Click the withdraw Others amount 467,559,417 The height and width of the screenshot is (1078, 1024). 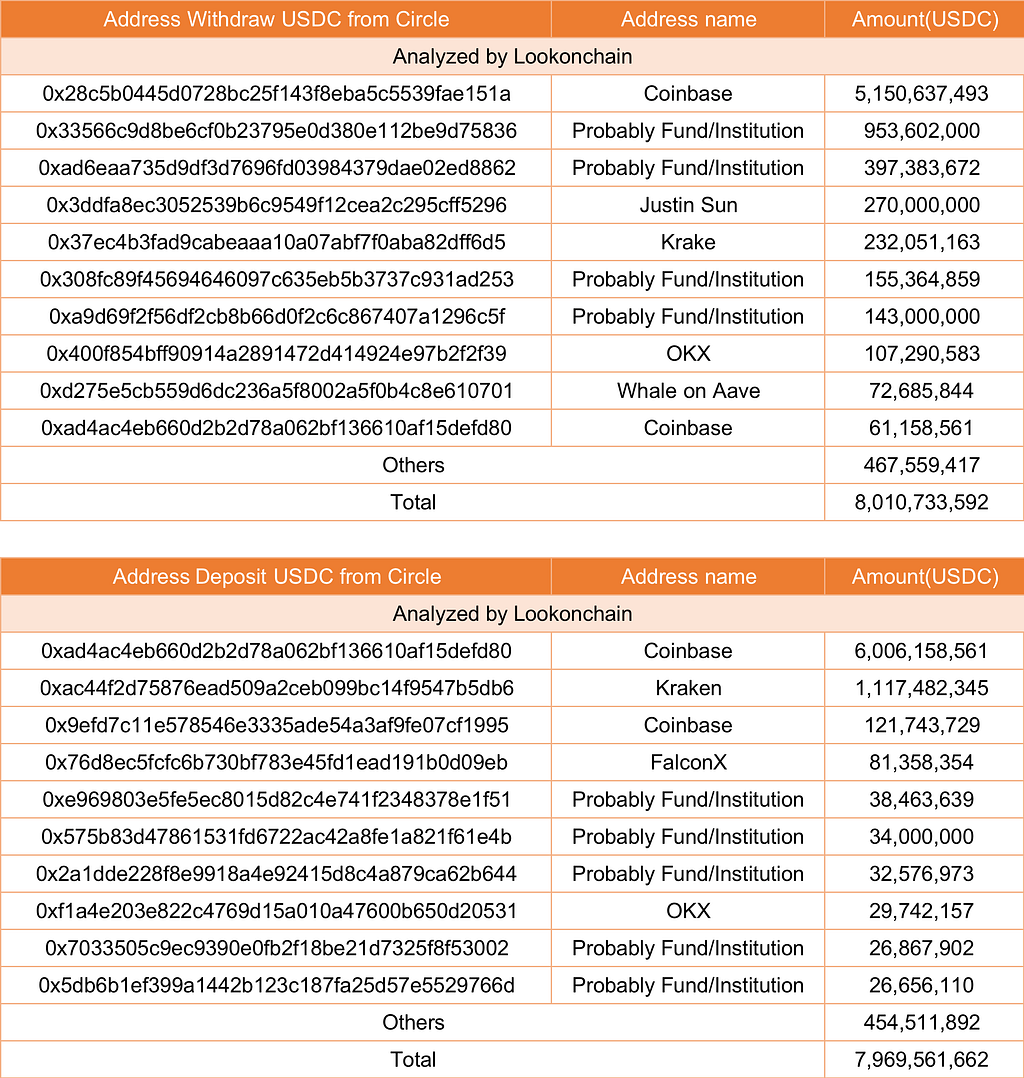coord(922,465)
